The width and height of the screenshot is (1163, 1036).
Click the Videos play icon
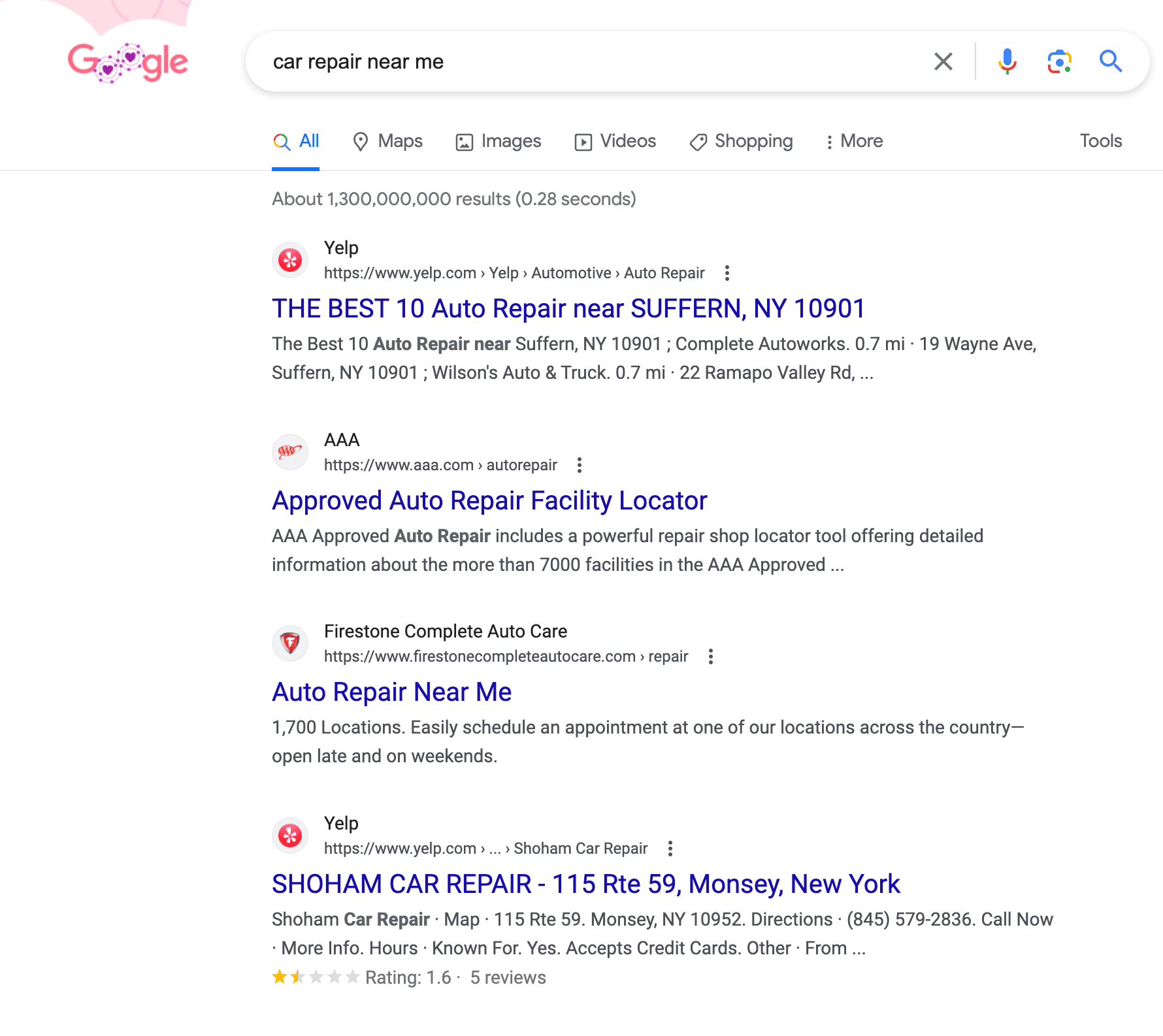pyautogui.click(x=583, y=142)
